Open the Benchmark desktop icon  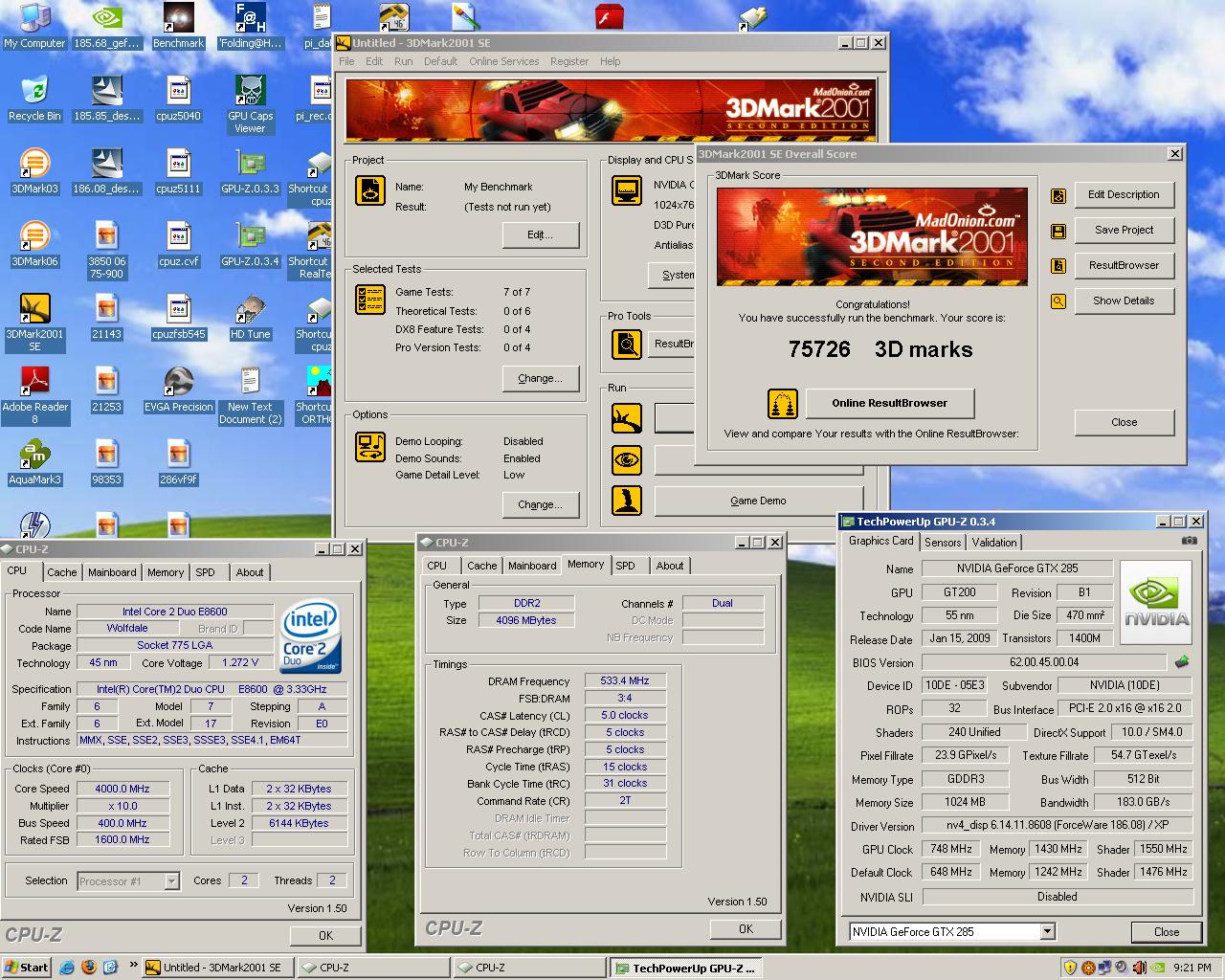point(178,26)
